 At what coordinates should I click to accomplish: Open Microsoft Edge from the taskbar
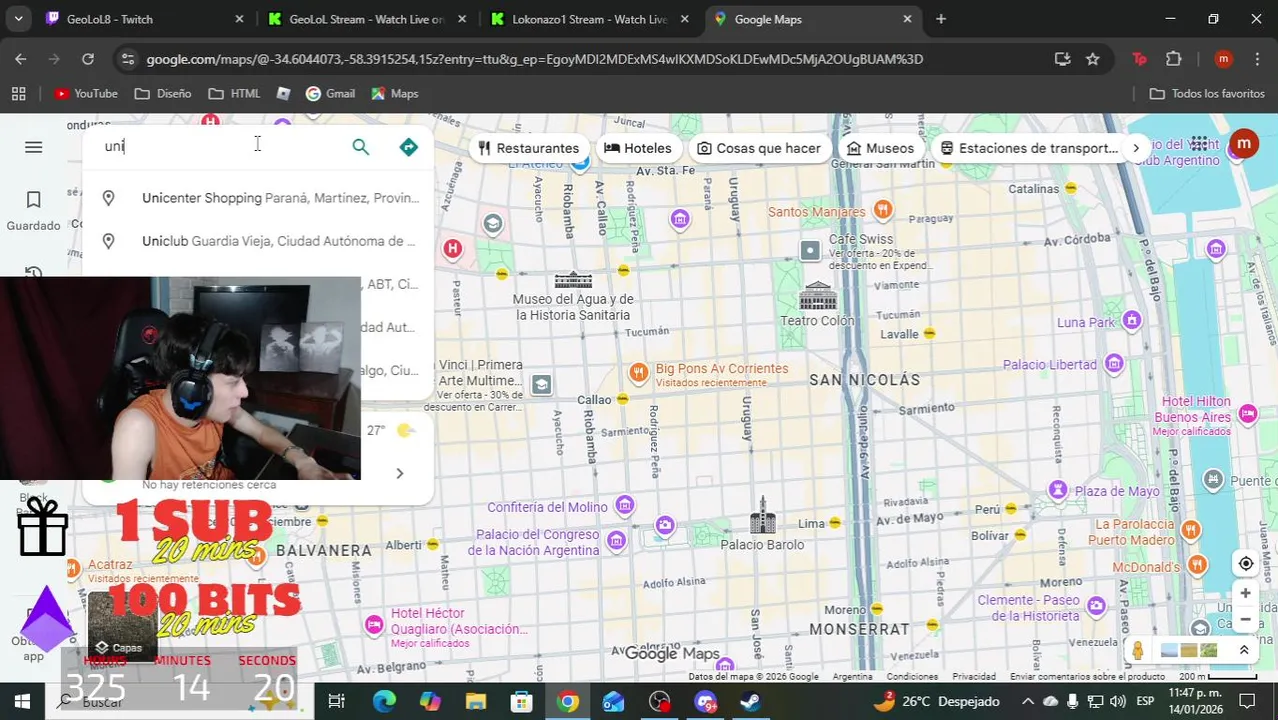click(384, 701)
